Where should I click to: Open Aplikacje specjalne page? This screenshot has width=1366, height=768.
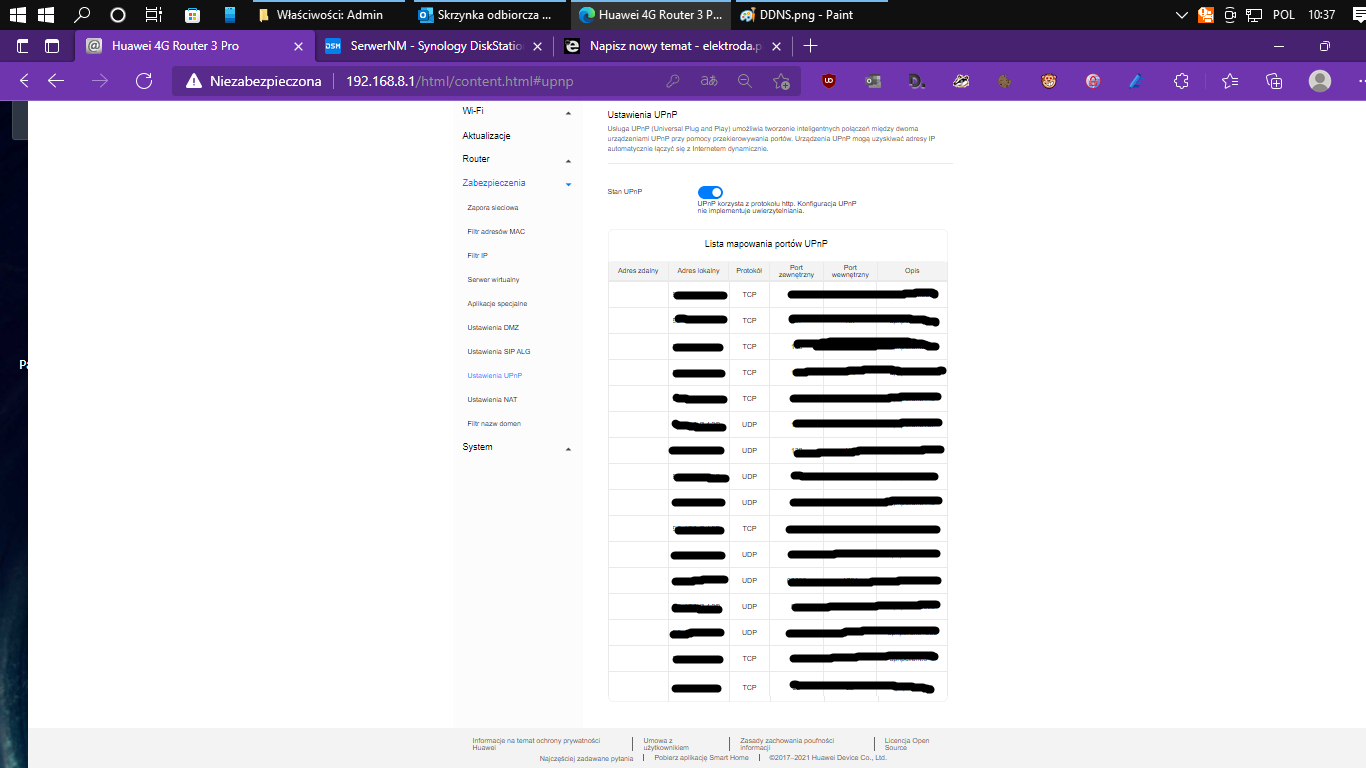tap(497, 303)
